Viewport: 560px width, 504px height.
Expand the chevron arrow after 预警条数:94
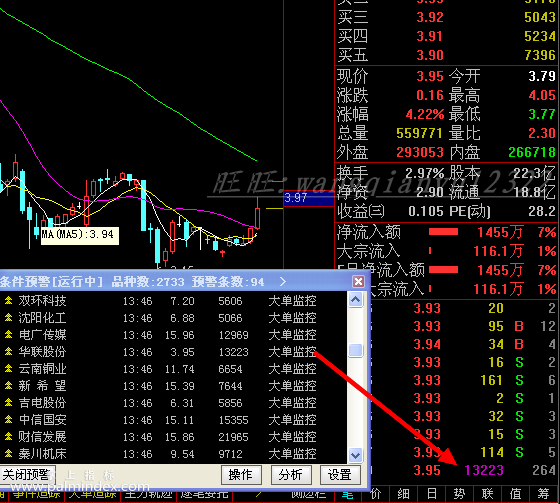click(283, 281)
